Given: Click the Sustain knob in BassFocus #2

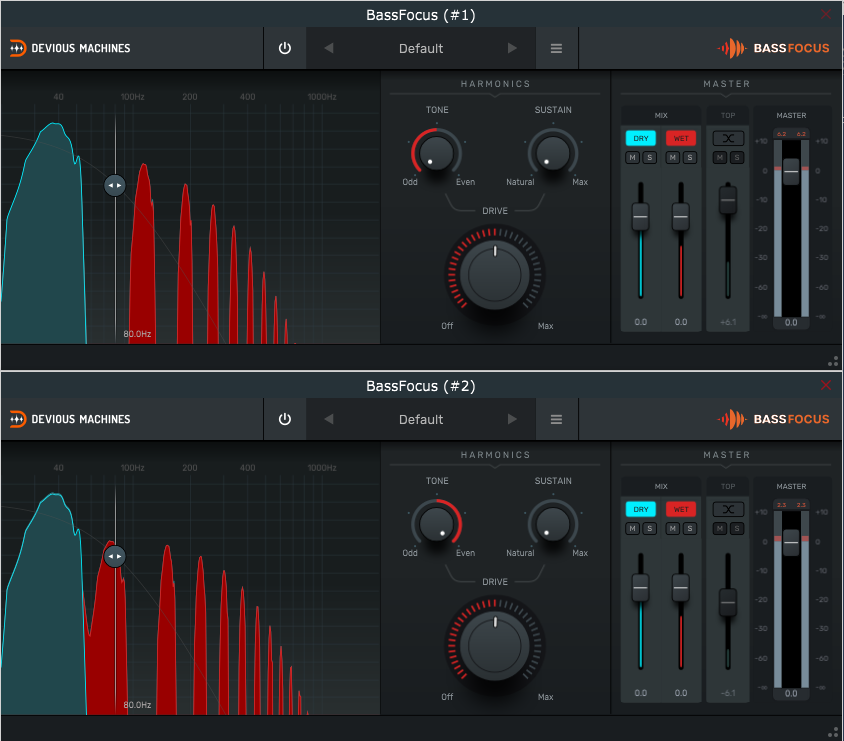Looking at the screenshot, I should (553, 524).
